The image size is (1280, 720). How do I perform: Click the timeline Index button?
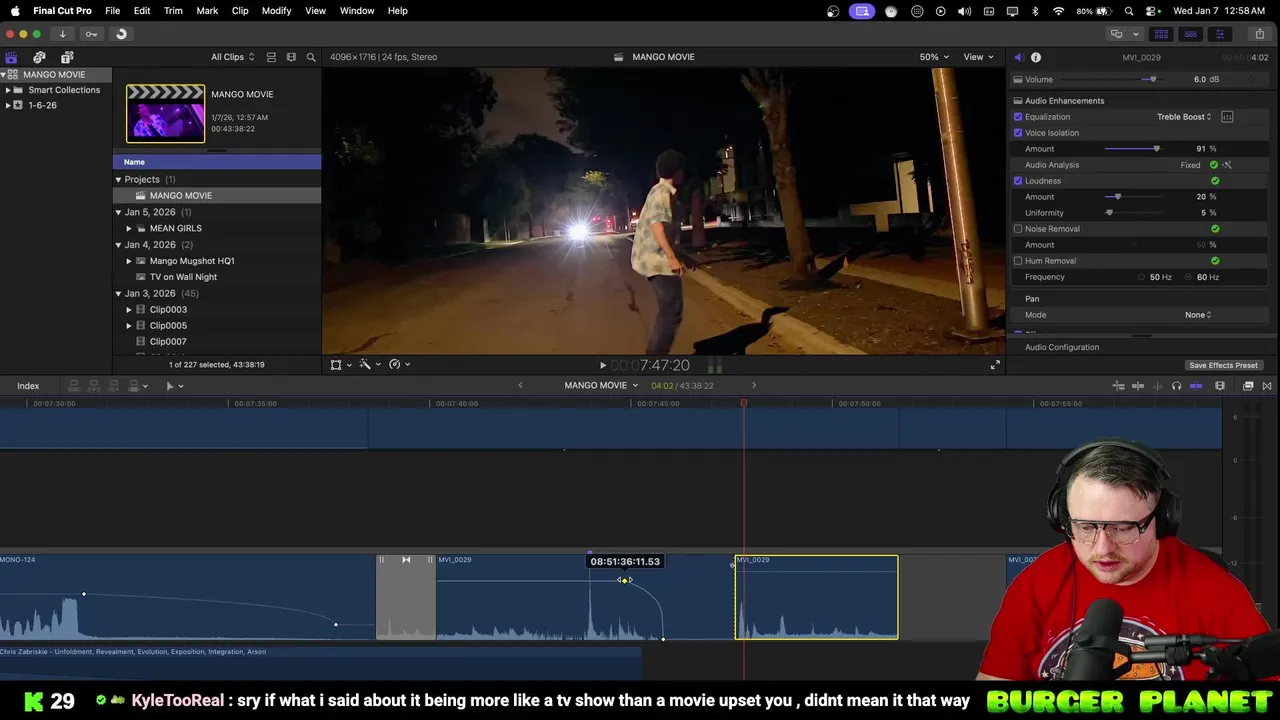[x=28, y=386]
